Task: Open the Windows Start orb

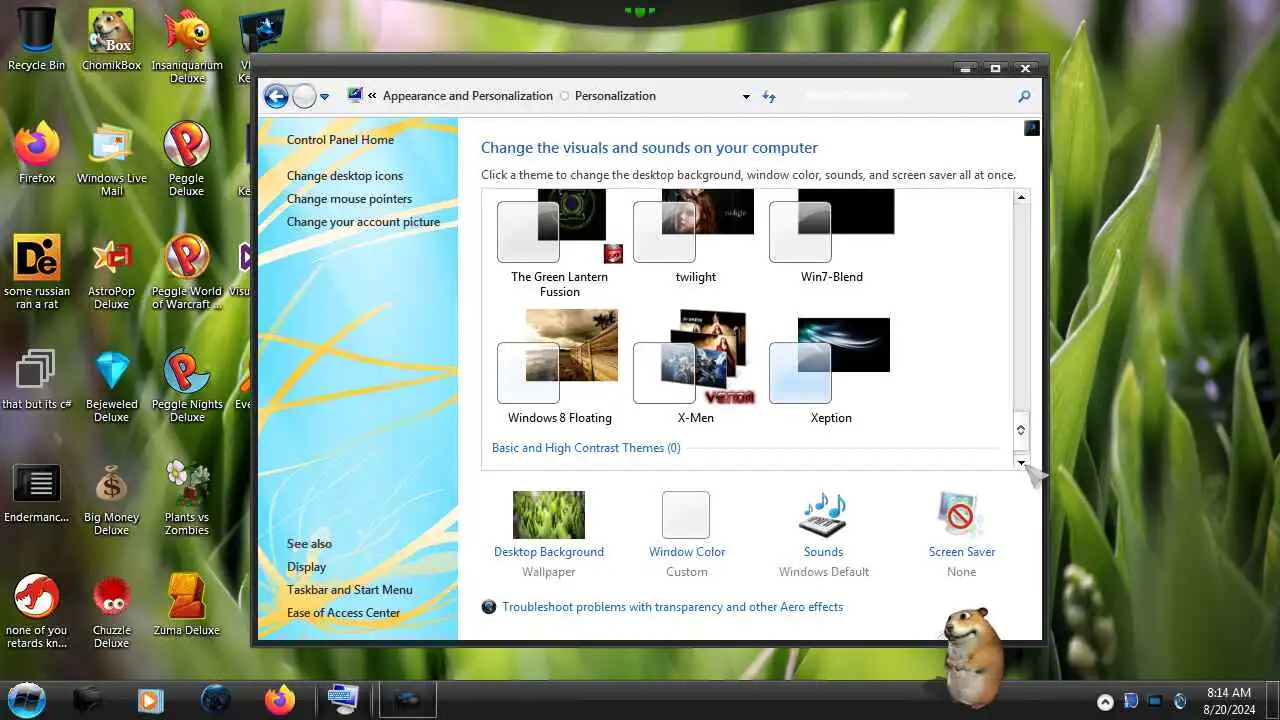Action: click(x=27, y=699)
